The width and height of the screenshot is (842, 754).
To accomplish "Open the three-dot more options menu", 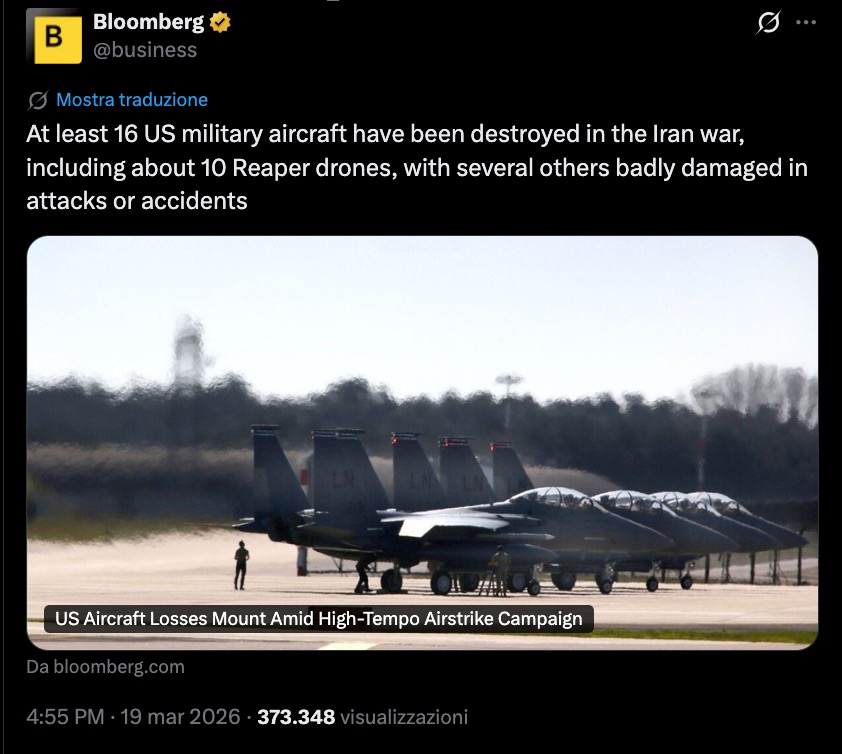I will pos(806,23).
